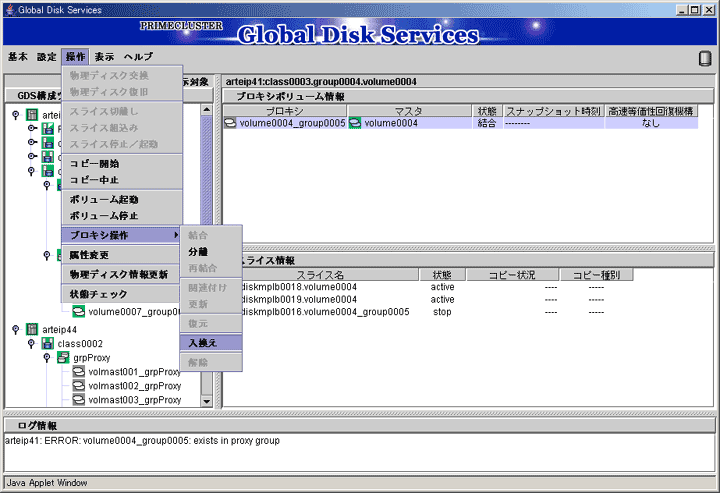Viewport: 720px width, 493px height.
Task: Choose コピー開始 menu item
Action: click(122, 163)
